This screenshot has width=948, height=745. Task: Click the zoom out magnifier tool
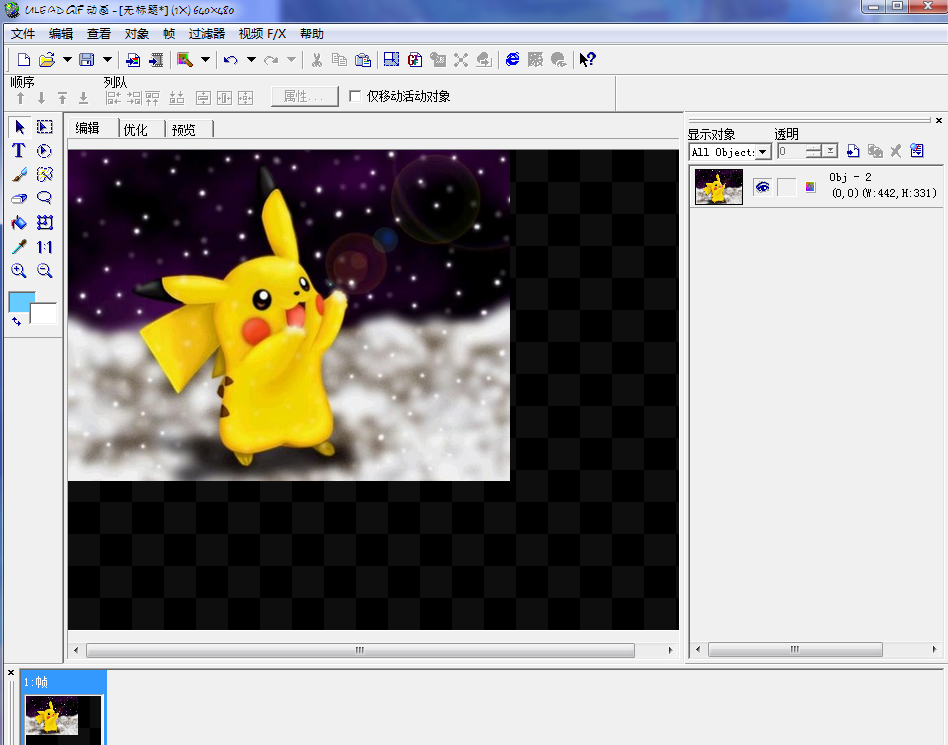(44, 270)
